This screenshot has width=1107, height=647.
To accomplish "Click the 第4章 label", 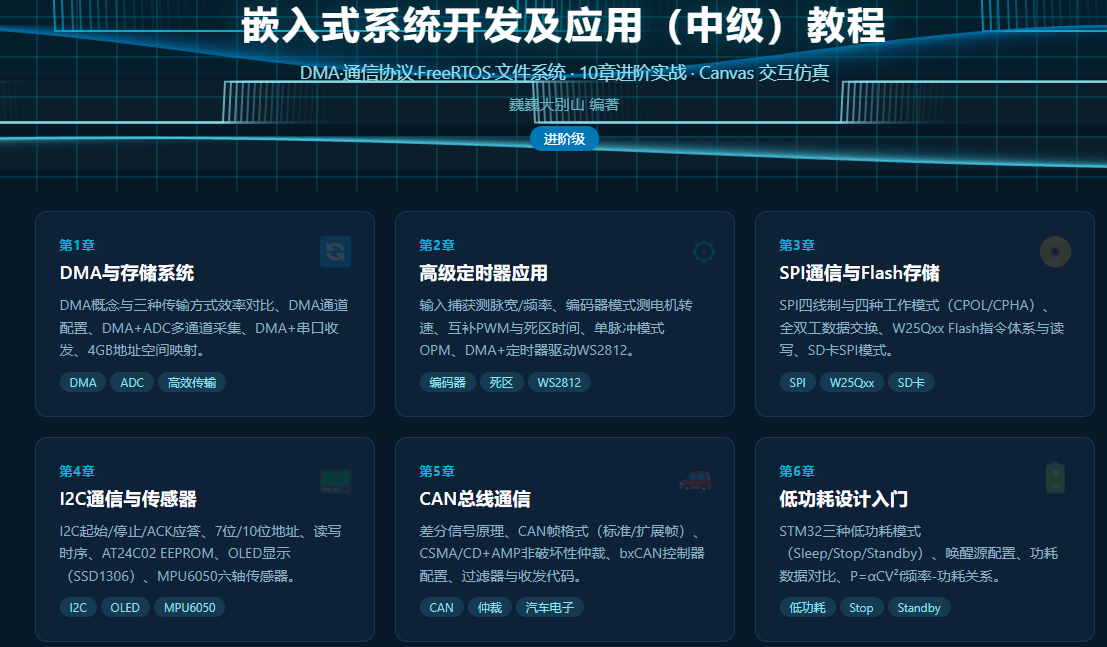I will click(x=77, y=471).
